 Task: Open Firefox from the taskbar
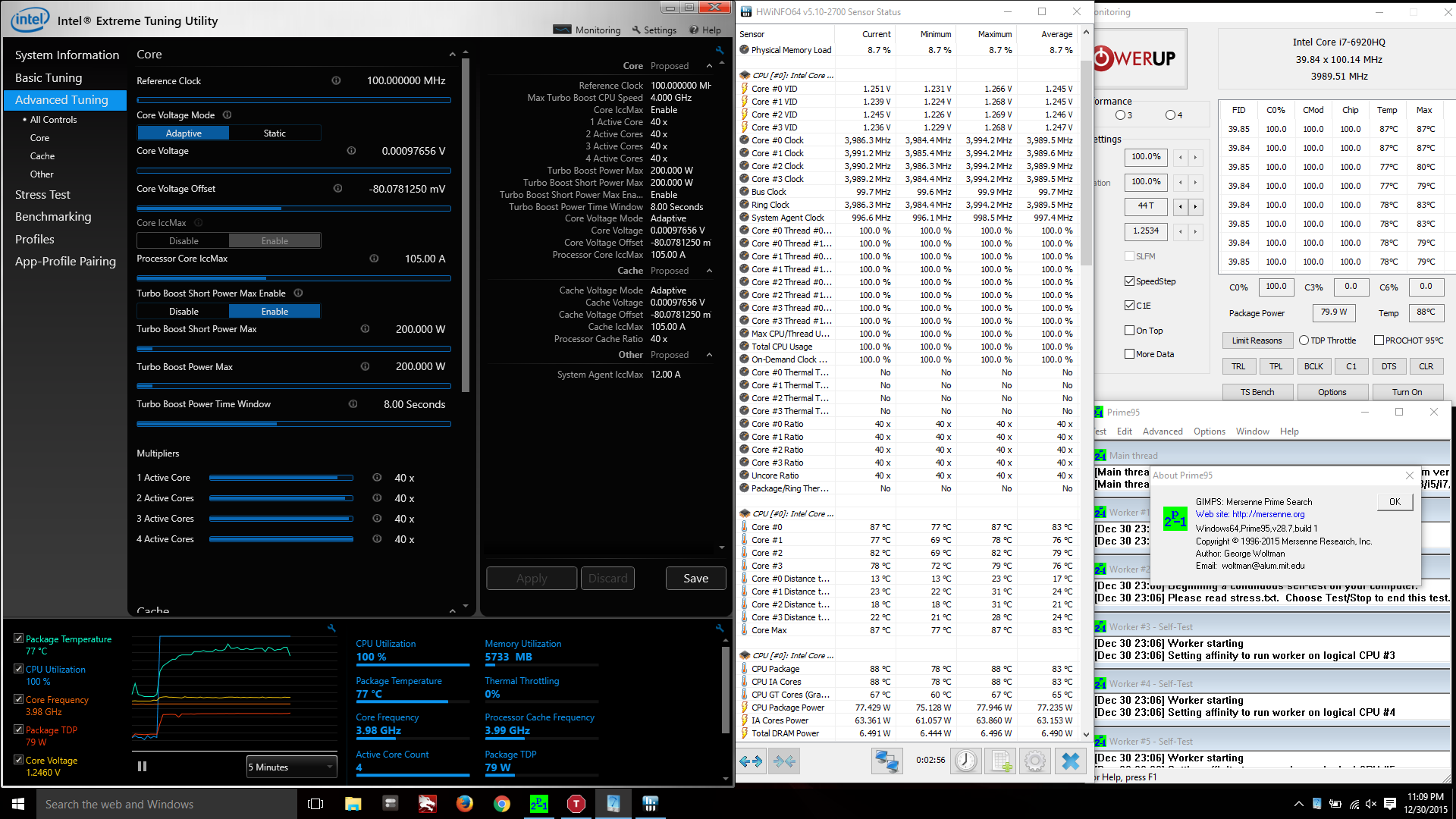click(x=464, y=804)
